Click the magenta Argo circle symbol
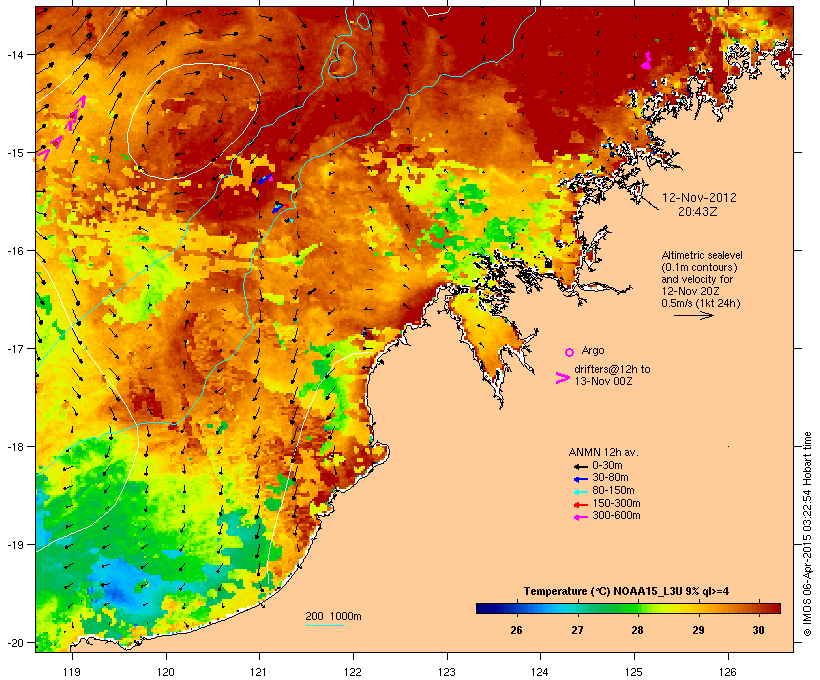Viewport: 820px width, 680px height. (570, 352)
